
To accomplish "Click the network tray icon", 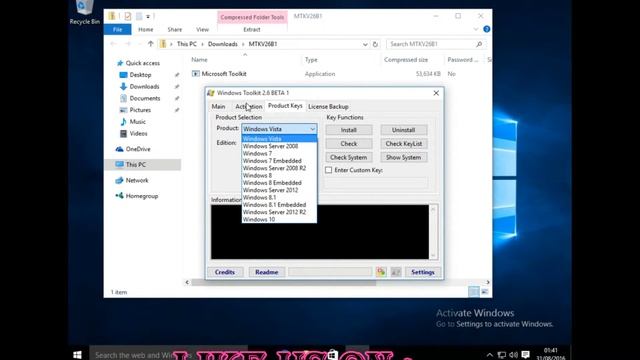I will [502, 355].
